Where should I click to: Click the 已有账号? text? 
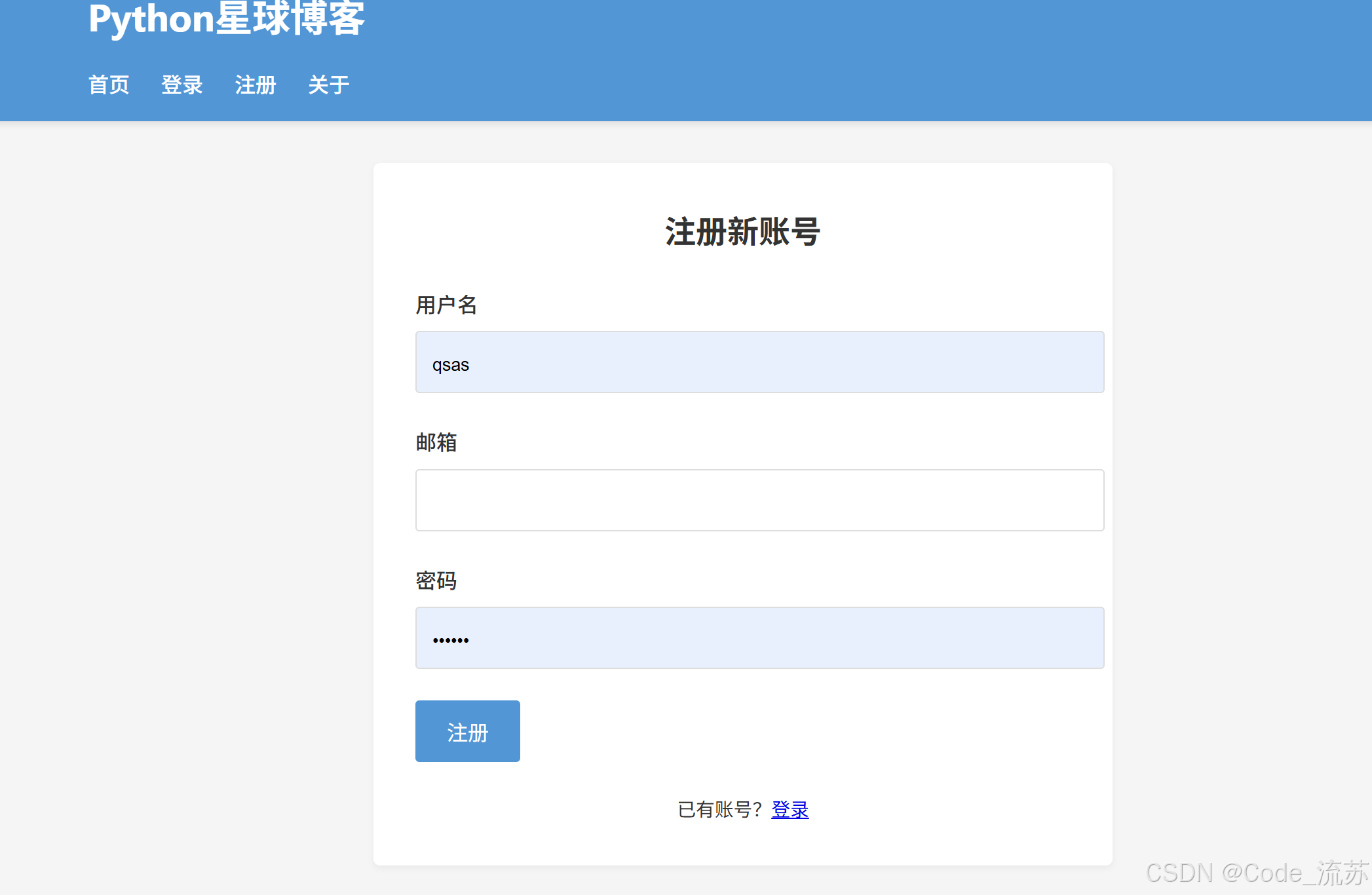click(719, 810)
